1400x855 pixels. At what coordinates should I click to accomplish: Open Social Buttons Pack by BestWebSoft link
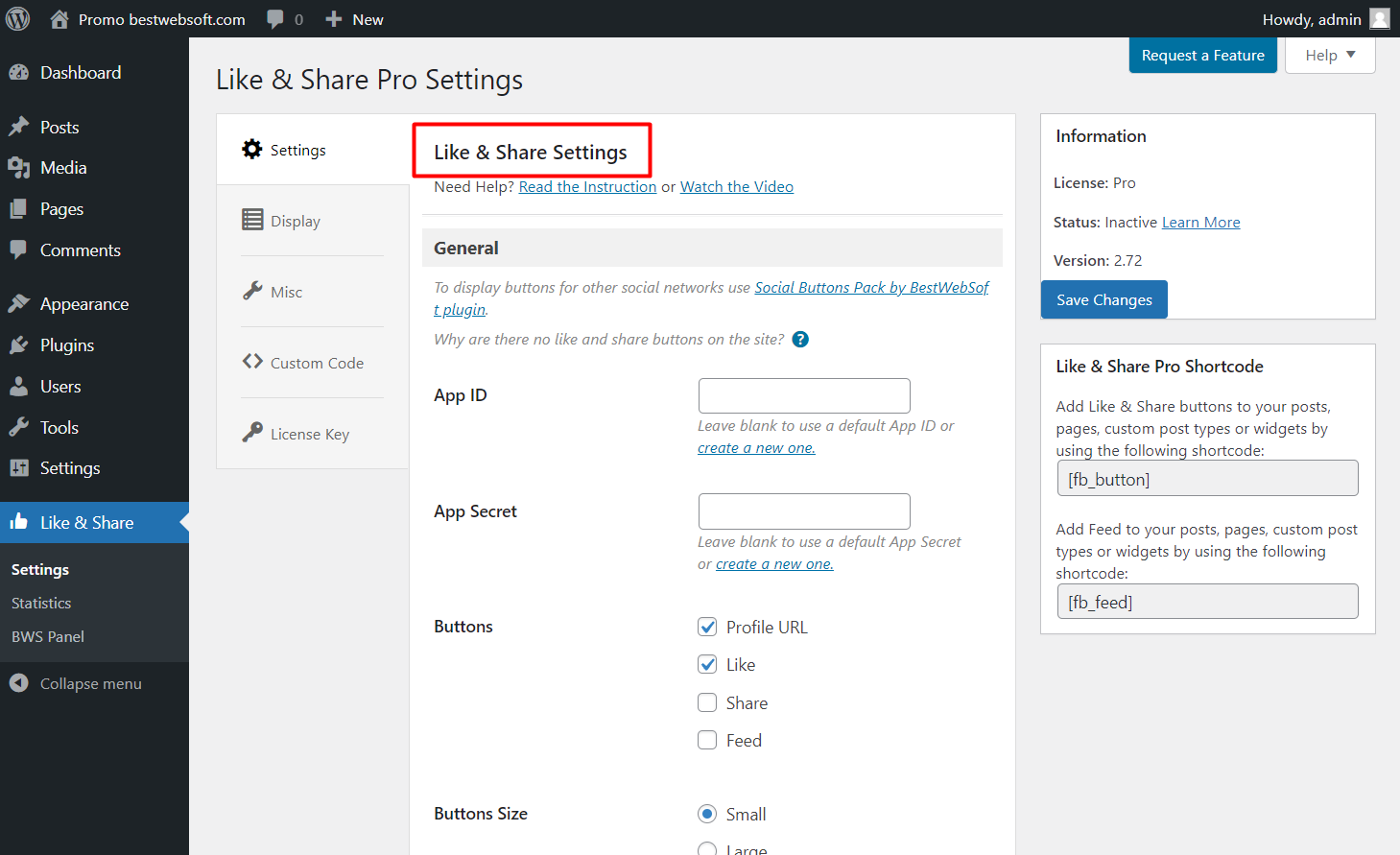(871, 287)
